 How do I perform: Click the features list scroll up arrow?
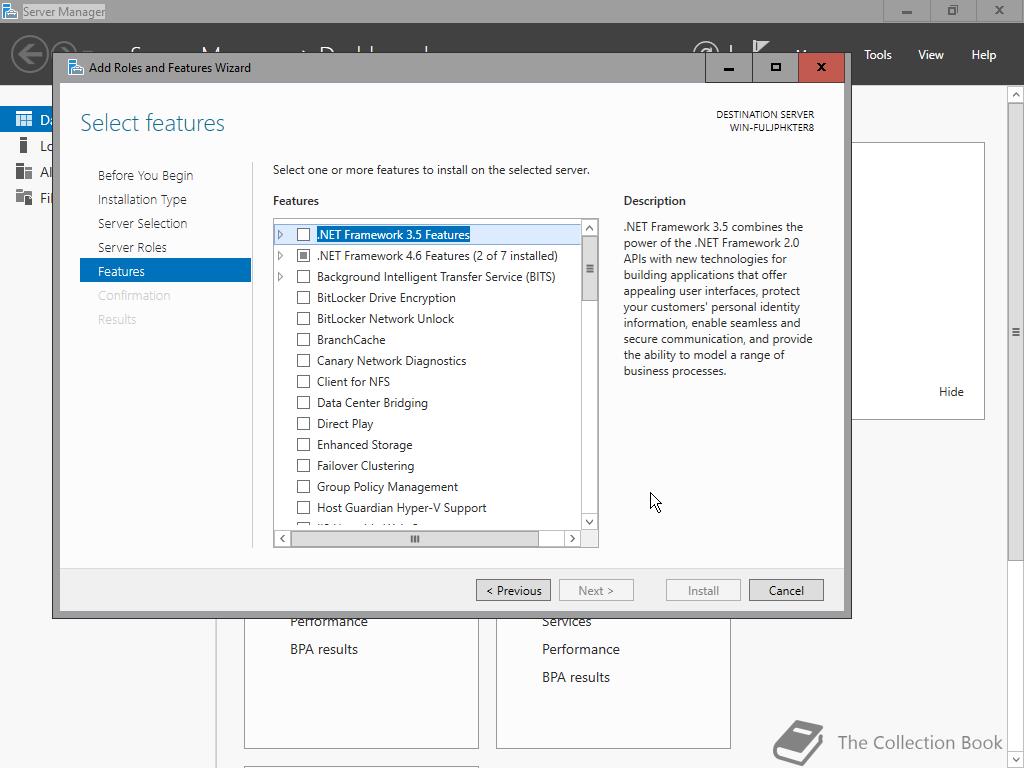[589, 228]
